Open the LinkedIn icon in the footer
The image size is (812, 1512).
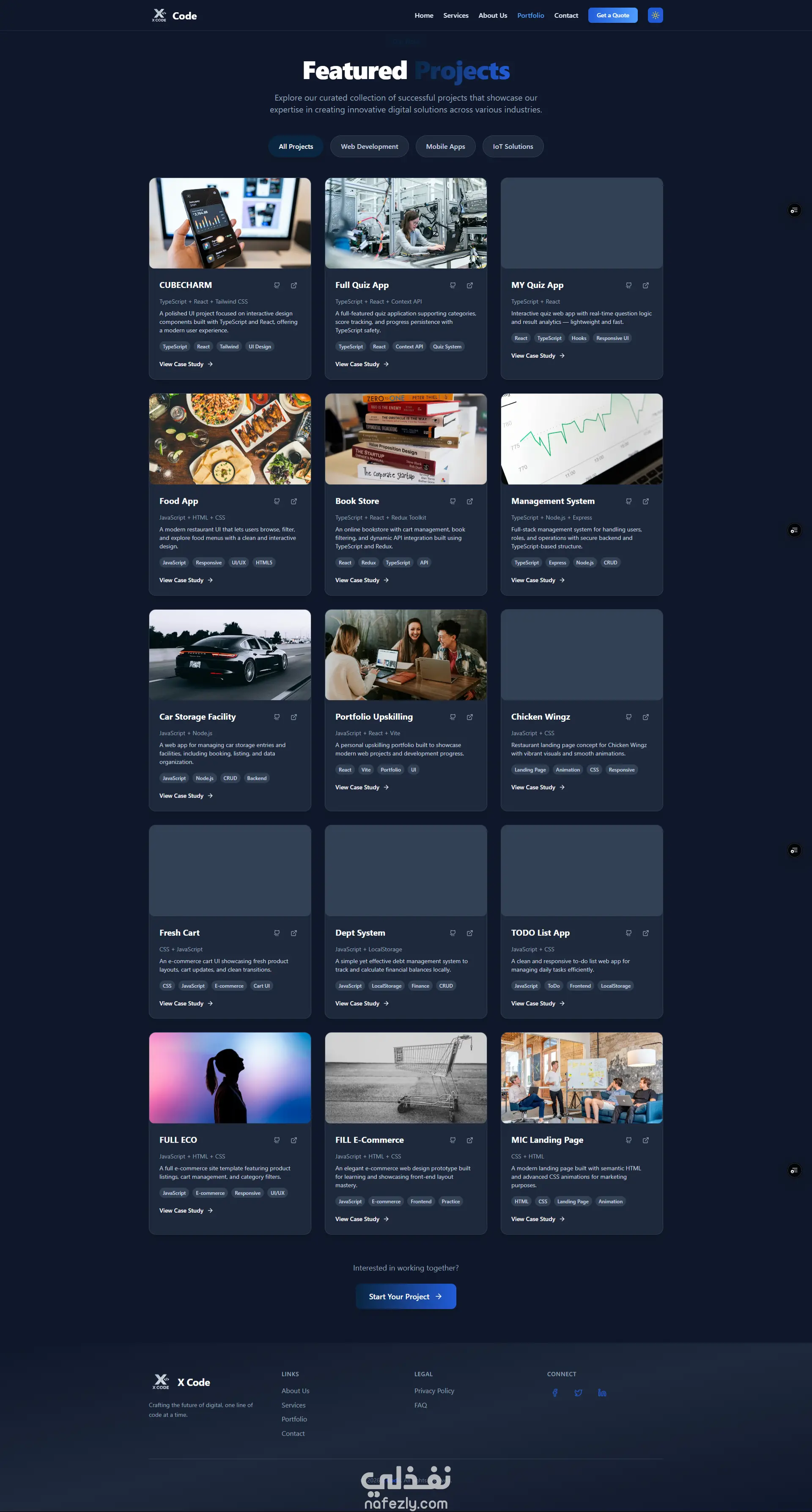(602, 1393)
